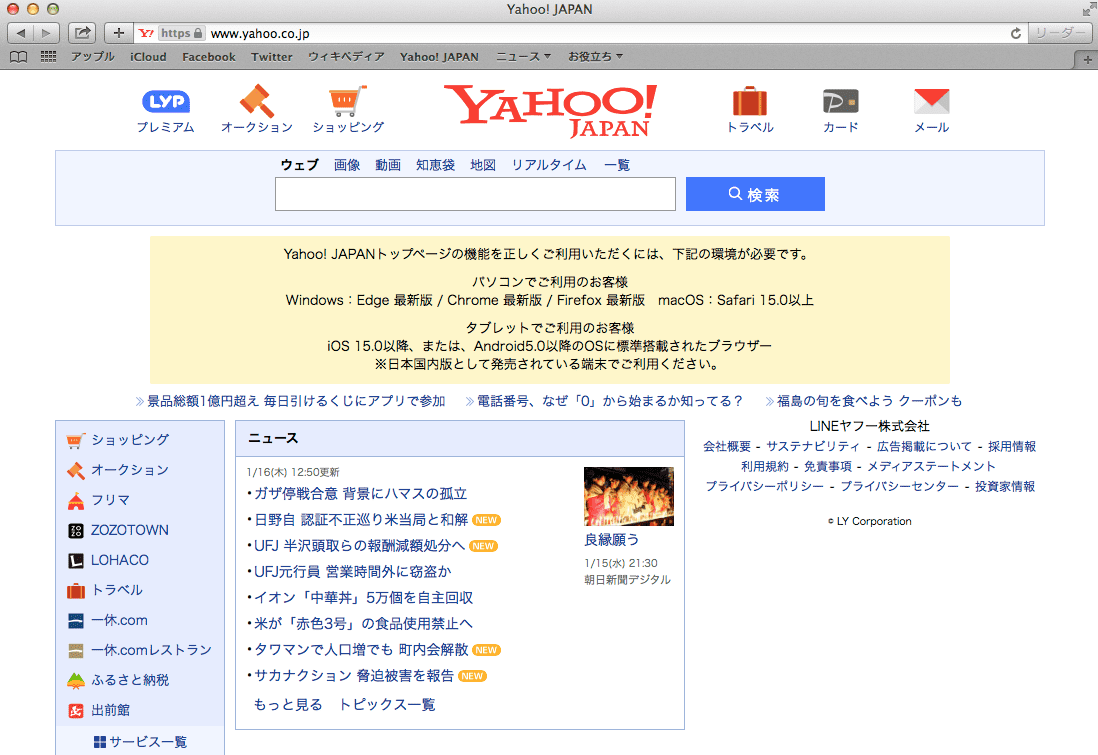Image resolution: width=1098 pixels, height=755 pixels.
Task: Go forward with Safari's forward arrow
Action: click(x=46, y=33)
